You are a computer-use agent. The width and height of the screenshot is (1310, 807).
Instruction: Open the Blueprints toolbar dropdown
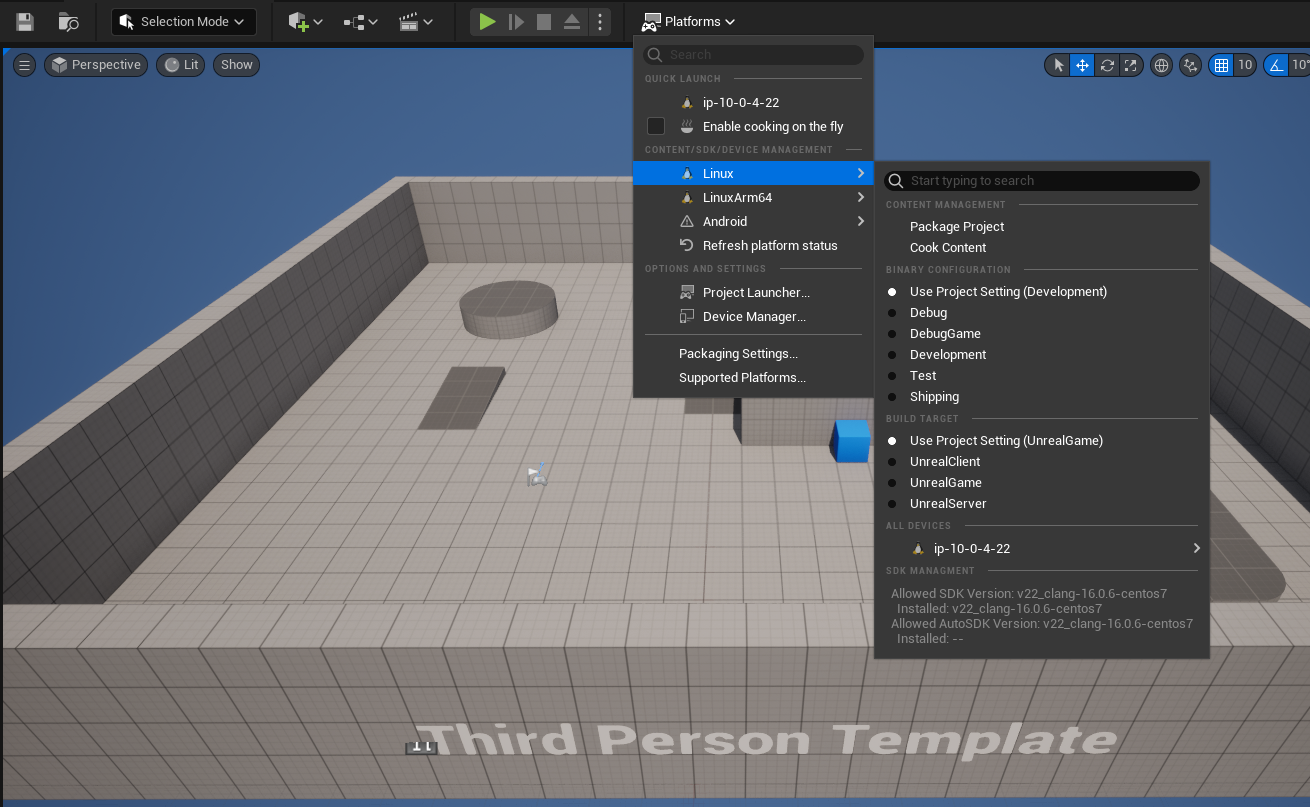360,22
